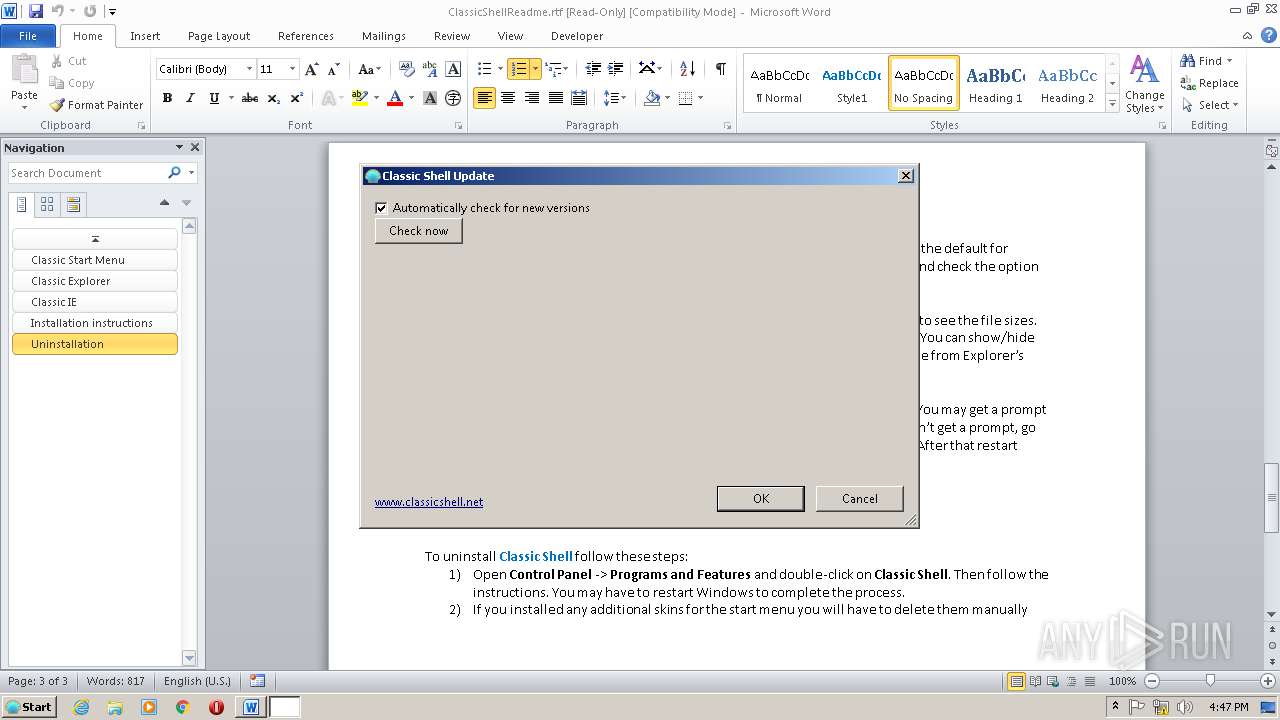The image size is (1280, 720).
Task: Switch to References tab
Action: pos(306,36)
